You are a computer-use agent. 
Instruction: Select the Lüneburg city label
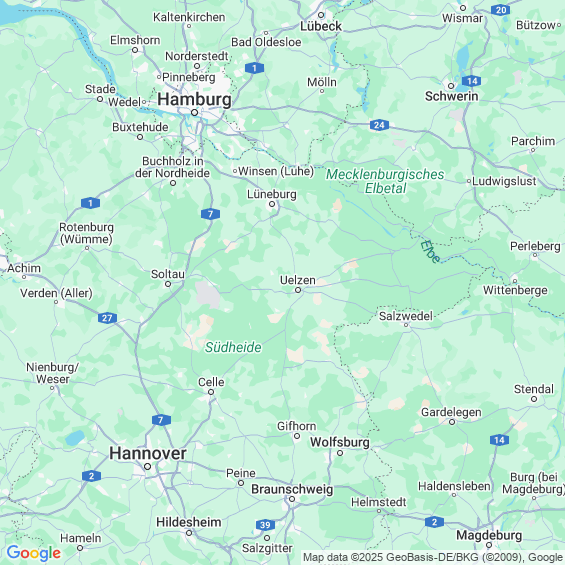pyautogui.click(x=272, y=194)
